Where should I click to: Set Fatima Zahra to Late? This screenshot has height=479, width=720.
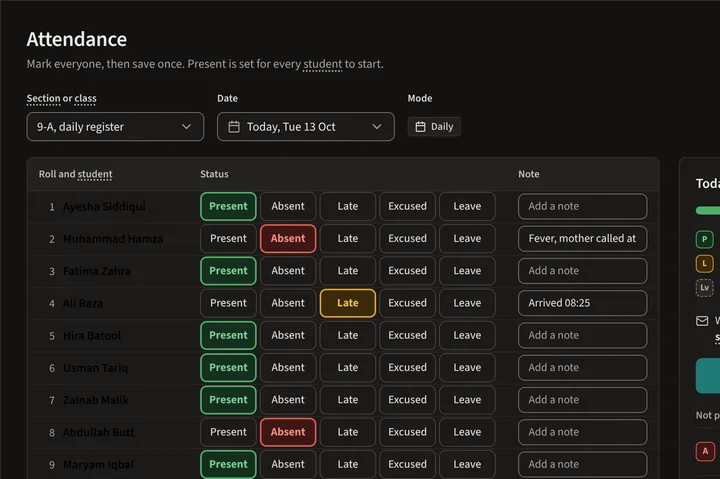348,271
